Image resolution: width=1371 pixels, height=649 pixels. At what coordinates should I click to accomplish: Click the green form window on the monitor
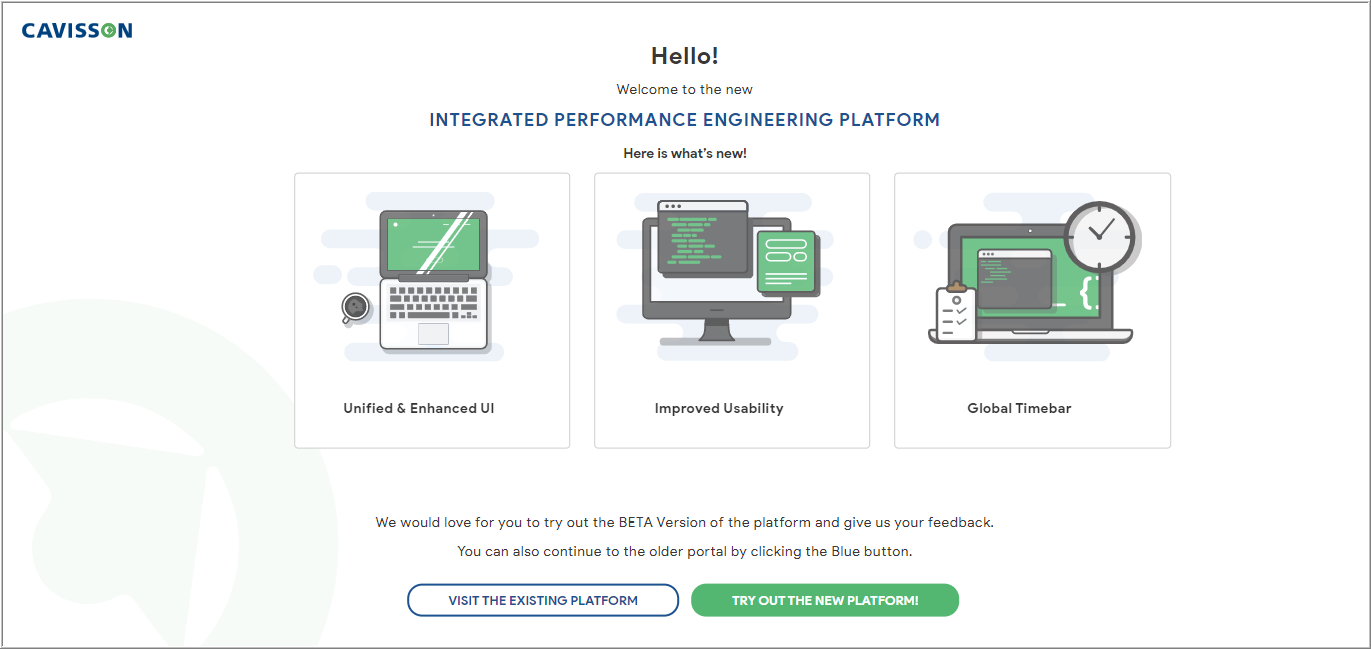[787, 261]
